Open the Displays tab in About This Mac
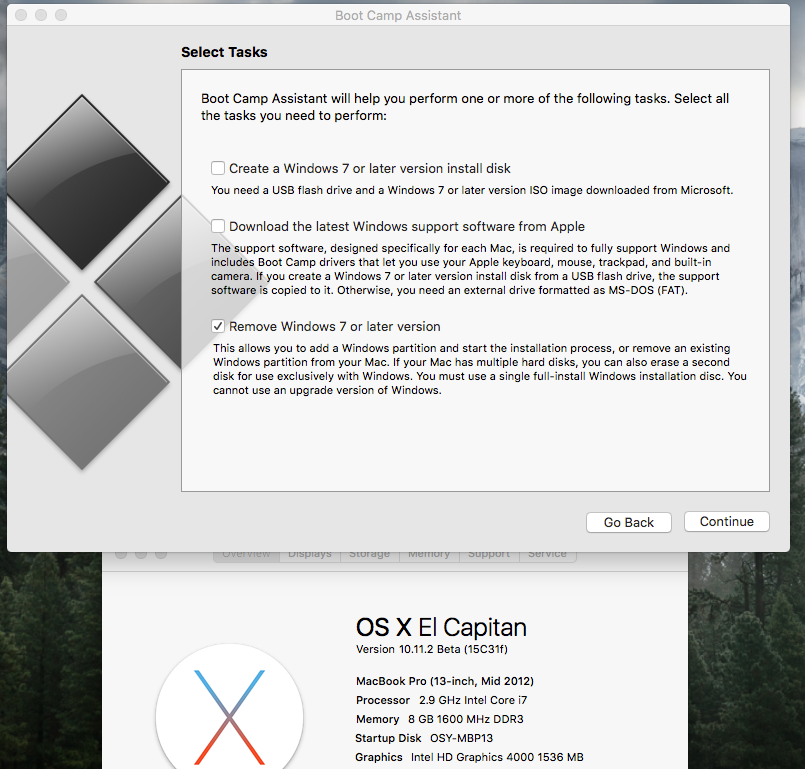 (x=310, y=554)
